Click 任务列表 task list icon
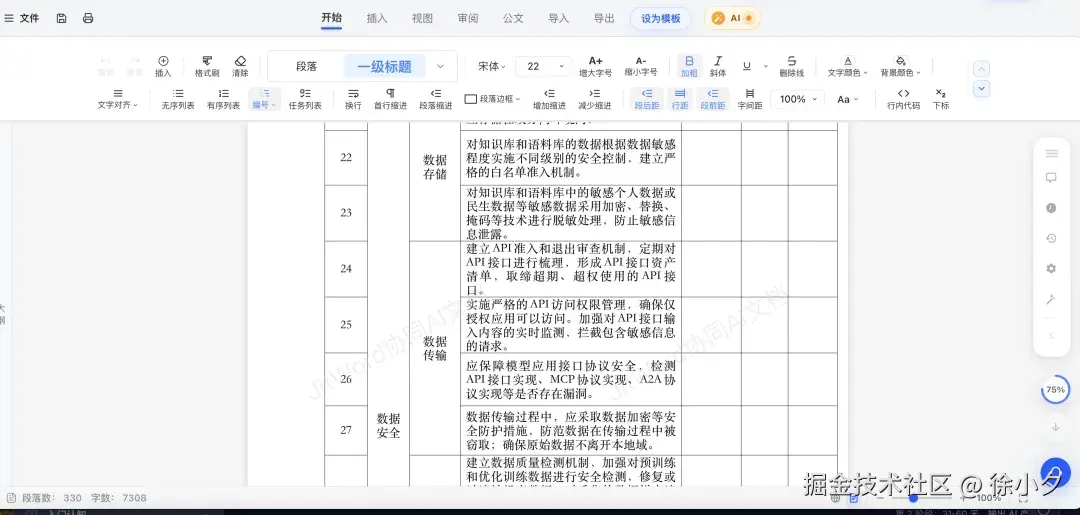1080x515 pixels. 305,99
